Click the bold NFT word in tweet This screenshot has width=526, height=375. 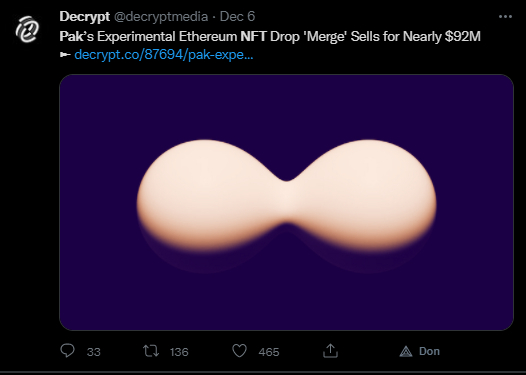pyautogui.click(x=253, y=36)
